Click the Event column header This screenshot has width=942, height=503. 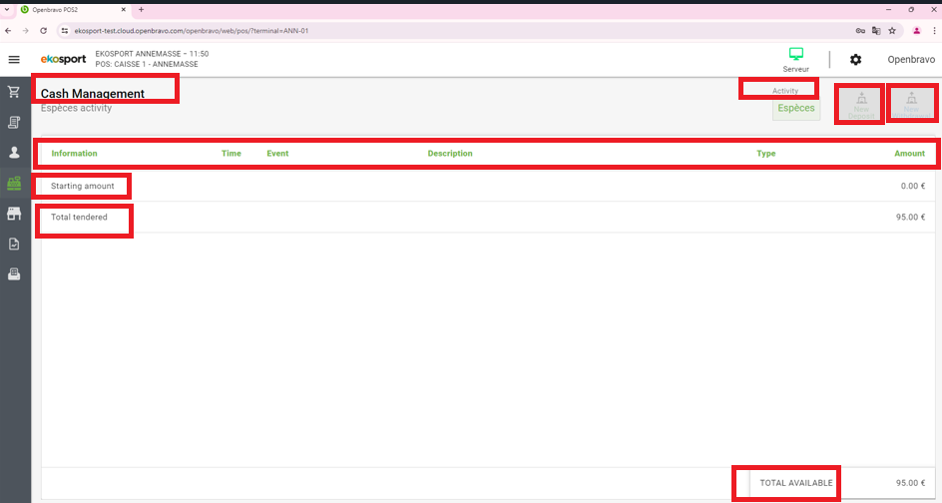pos(278,153)
